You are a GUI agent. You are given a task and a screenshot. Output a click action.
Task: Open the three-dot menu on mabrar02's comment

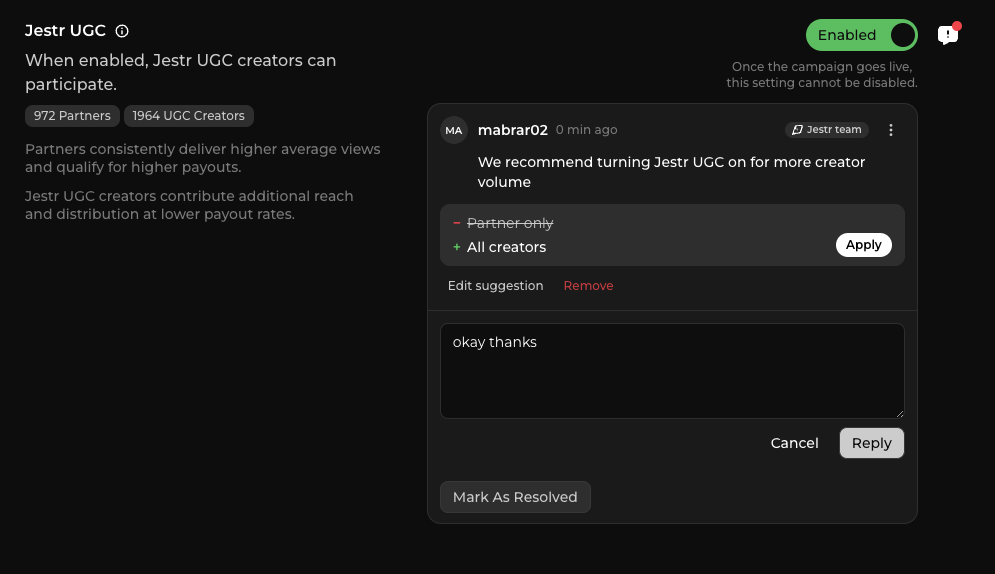[891, 130]
